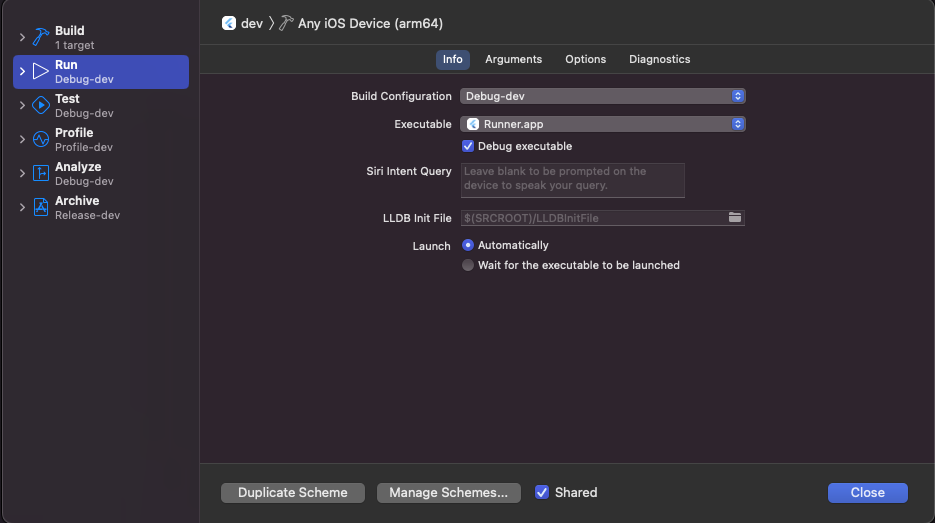The image size is (935, 523).
Task: Click the Build hammer icon in sidebar
Action: coord(41,37)
